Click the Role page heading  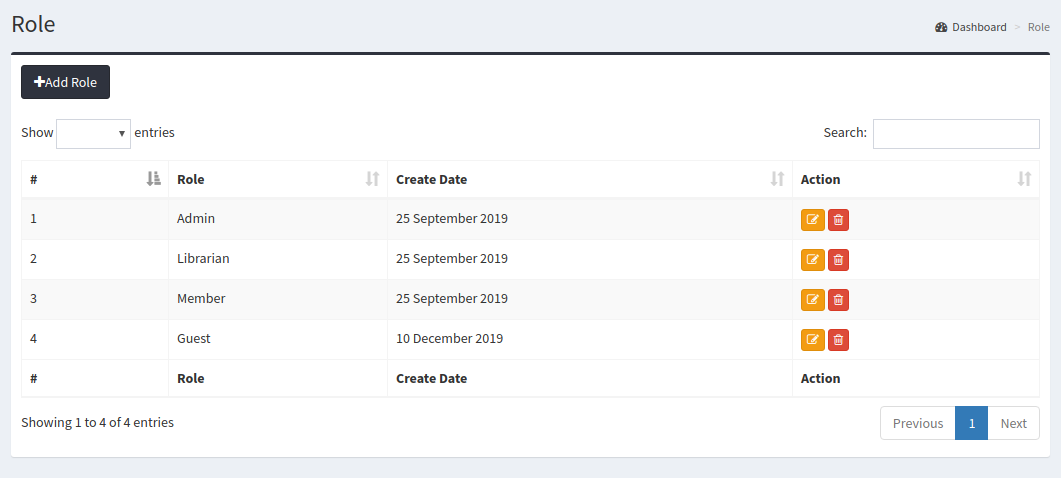(33, 24)
